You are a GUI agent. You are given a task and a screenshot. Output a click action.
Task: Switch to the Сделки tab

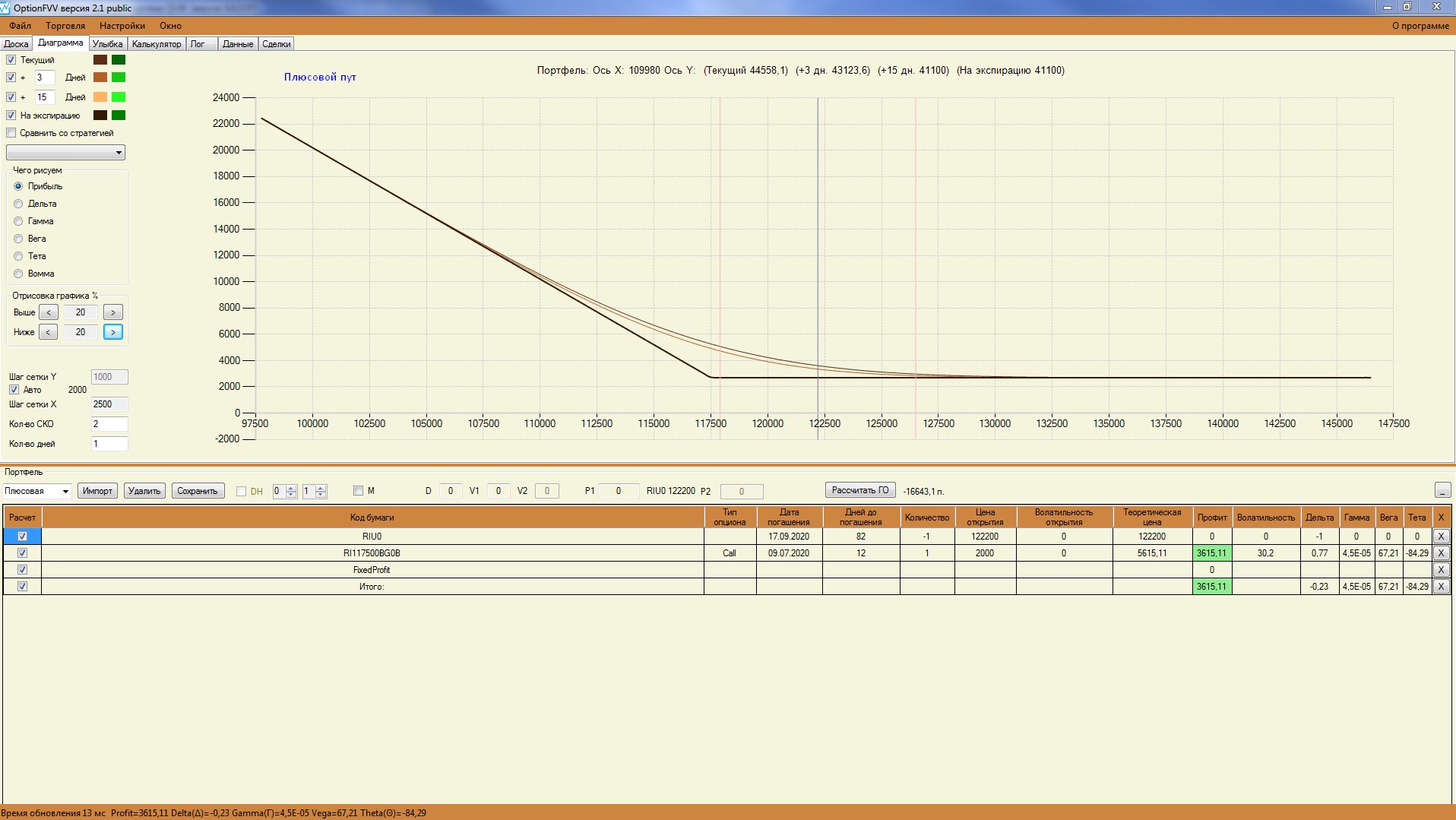click(277, 44)
